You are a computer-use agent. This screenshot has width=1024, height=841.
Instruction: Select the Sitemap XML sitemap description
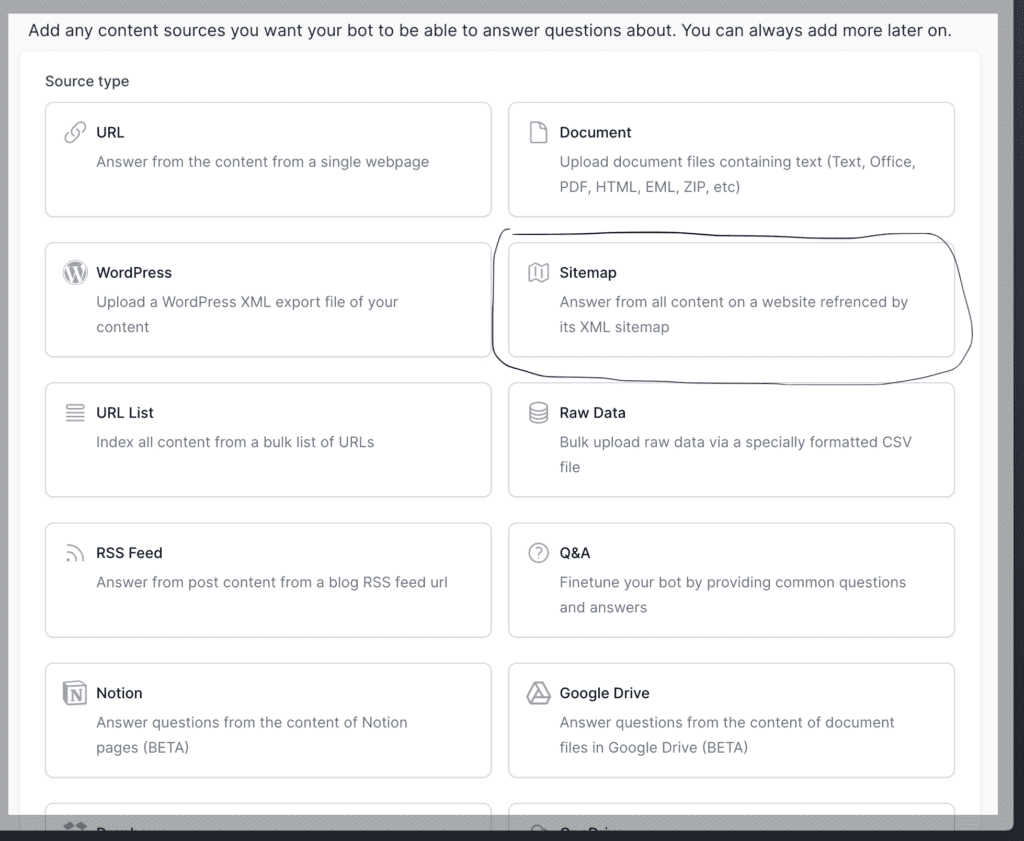(x=733, y=314)
